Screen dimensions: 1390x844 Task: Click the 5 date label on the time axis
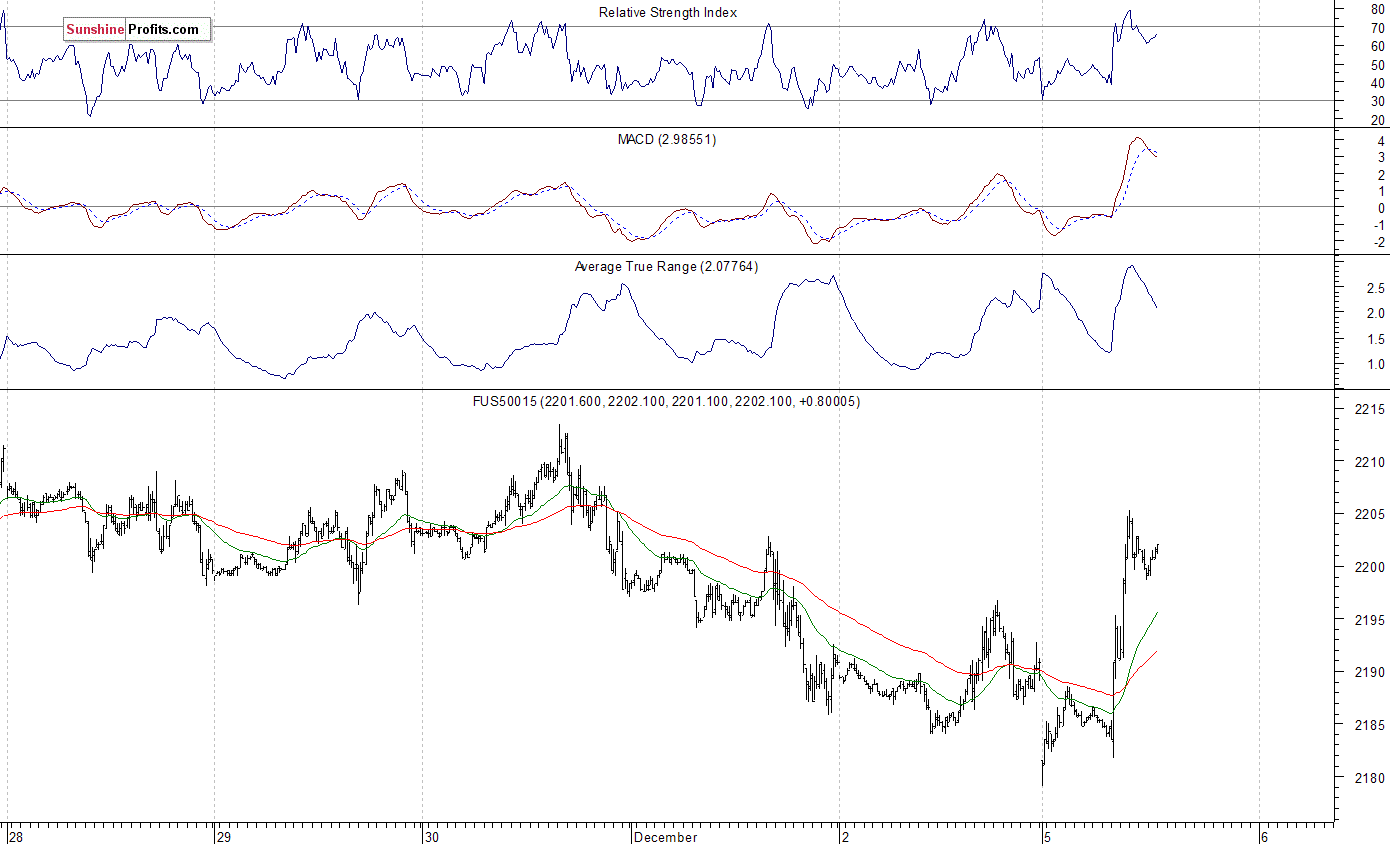tap(1046, 837)
